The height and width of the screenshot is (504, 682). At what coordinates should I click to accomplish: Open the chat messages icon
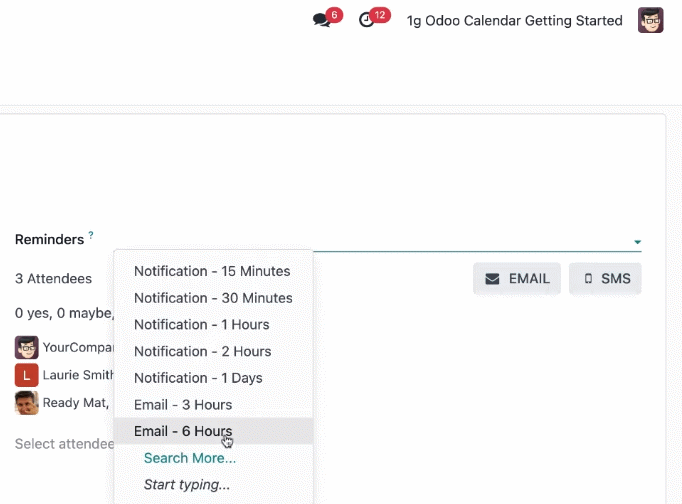pyautogui.click(x=322, y=20)
